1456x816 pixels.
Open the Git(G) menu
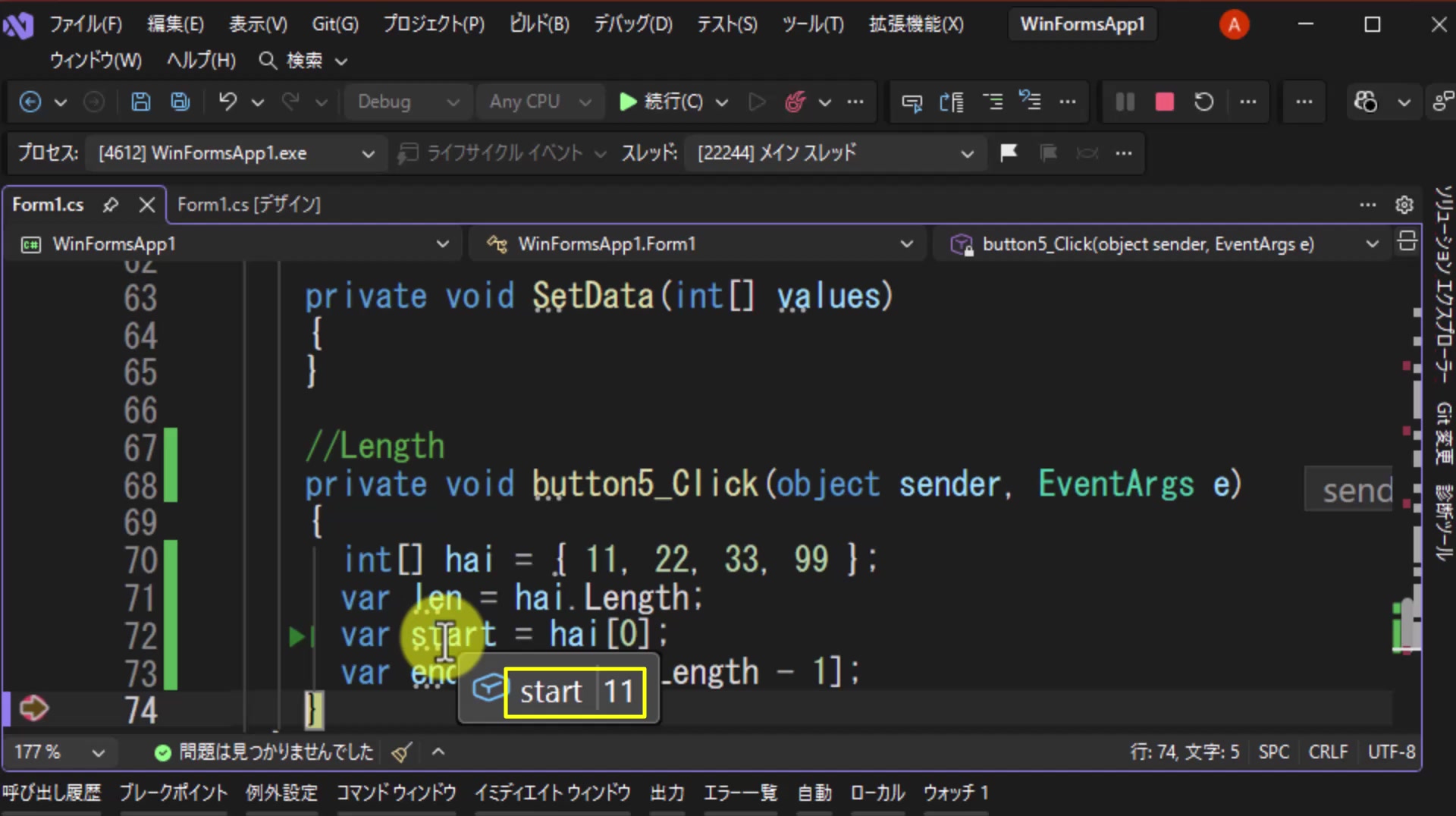click(335, 24)
